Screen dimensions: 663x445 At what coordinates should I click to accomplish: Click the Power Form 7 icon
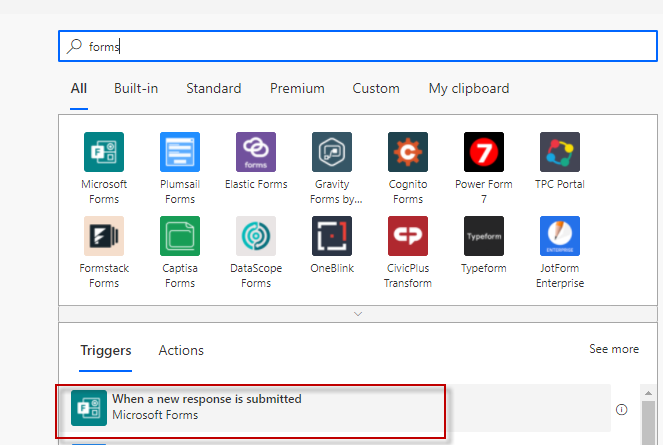click(484, 152)
